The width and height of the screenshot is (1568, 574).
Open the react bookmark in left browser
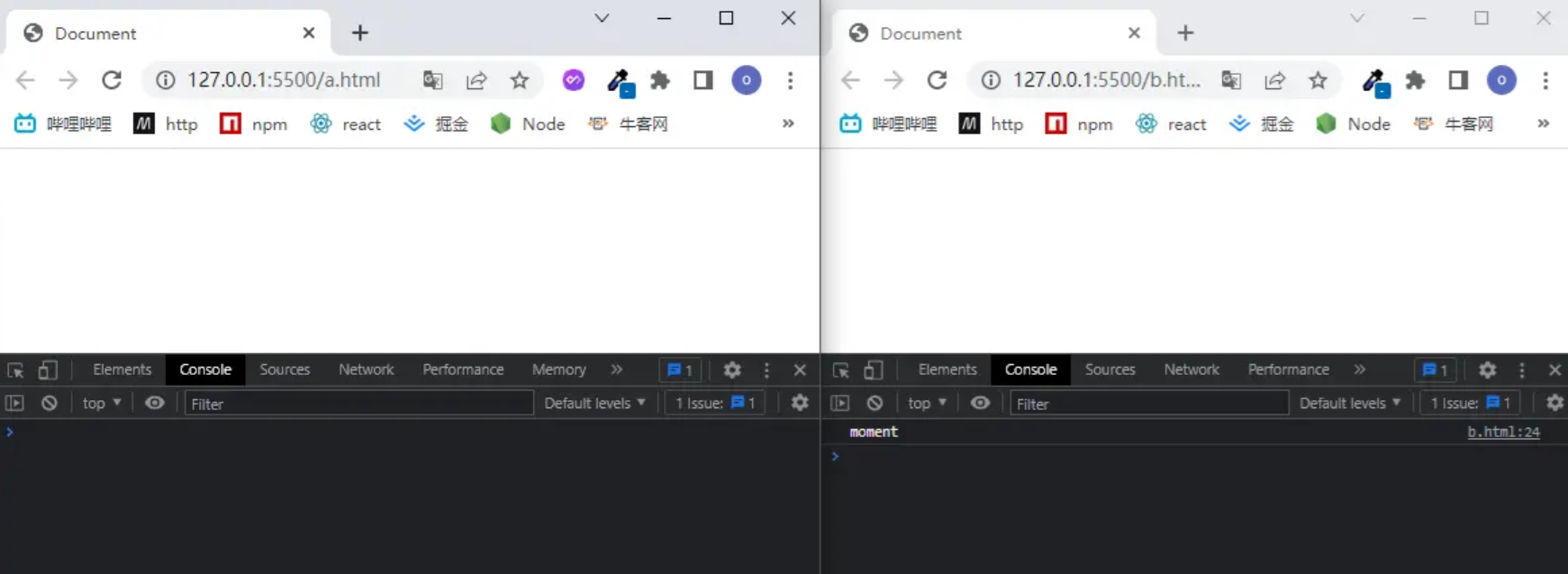(347, 124)
